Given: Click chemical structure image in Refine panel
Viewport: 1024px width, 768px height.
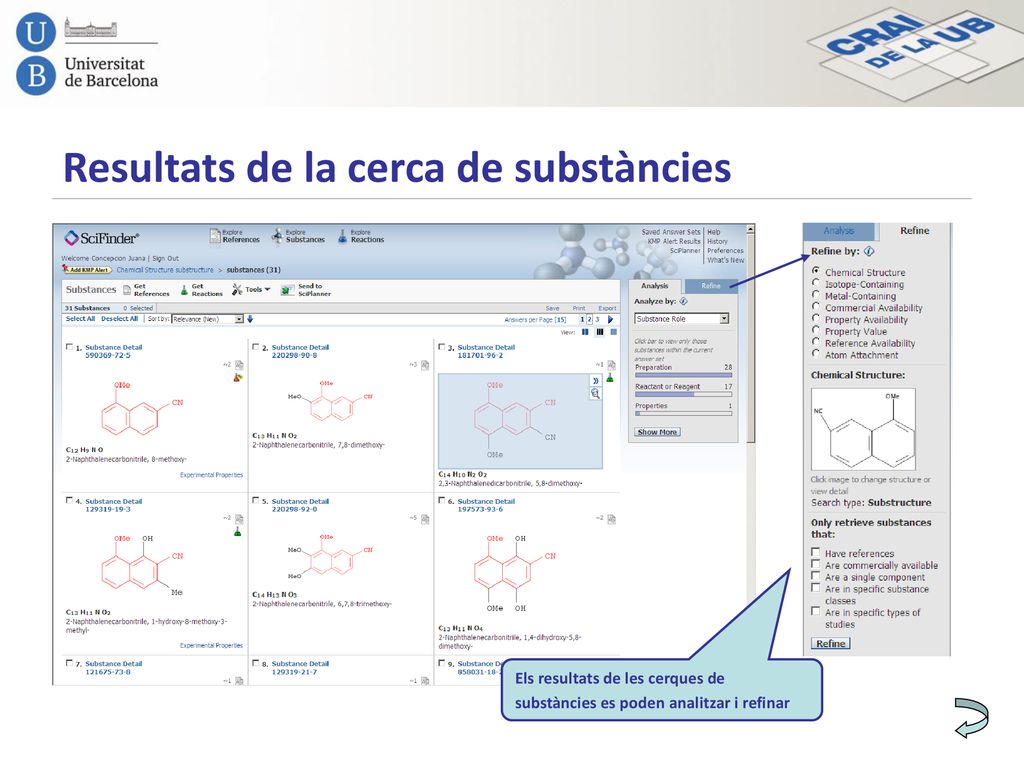Looking at the screenshot, I should (863, 430).
